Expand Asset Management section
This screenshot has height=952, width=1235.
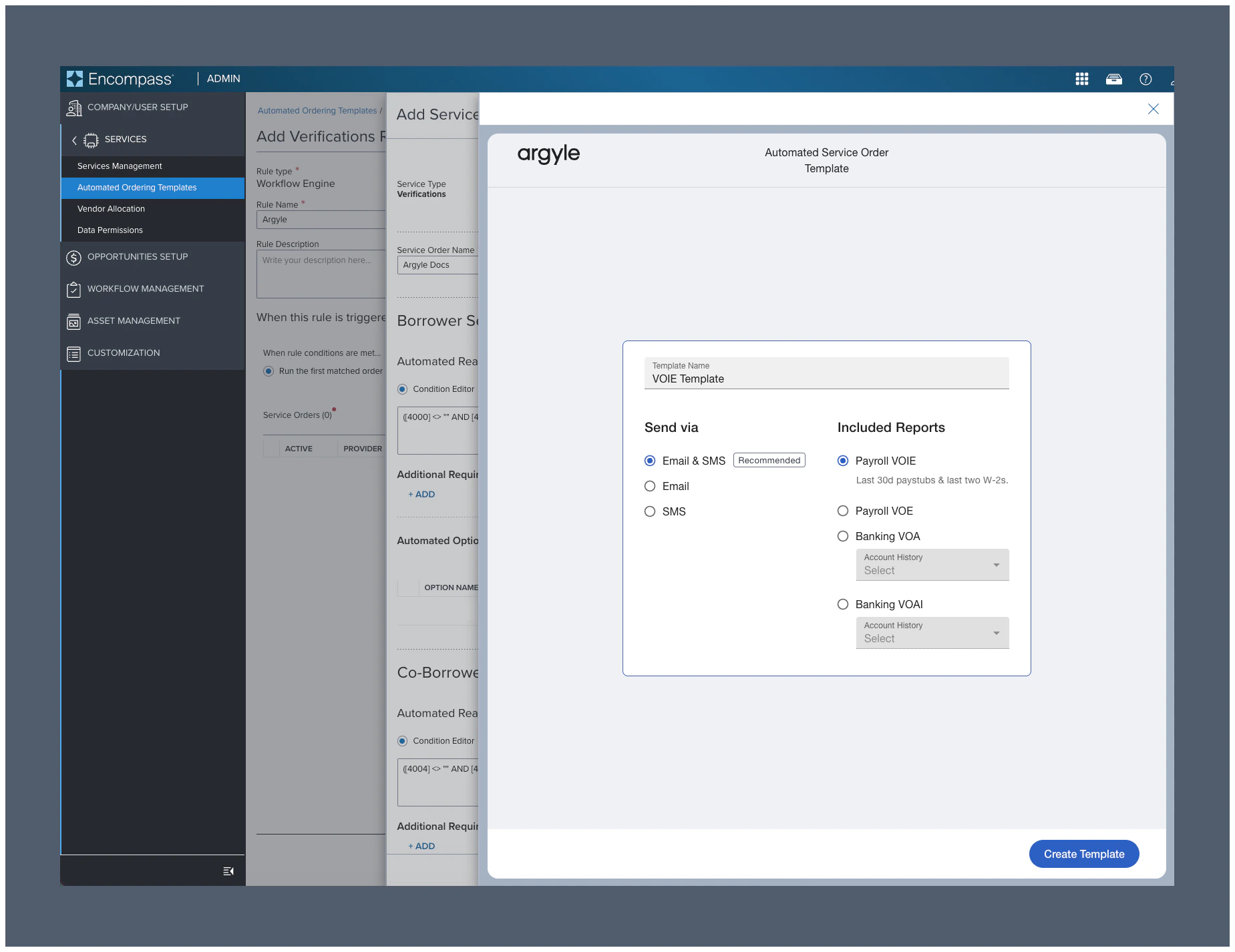(x=153, y=321)
